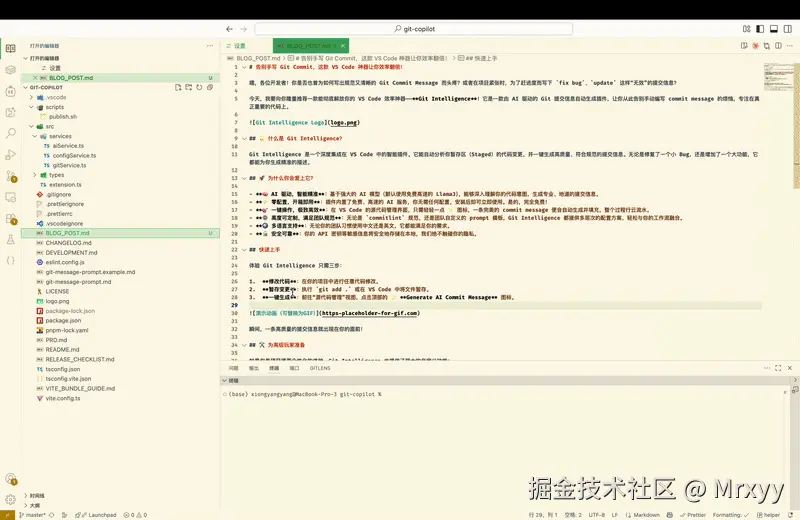
Task: Open the Accounts icon in activity bar
Action: [x=11, y=479]
